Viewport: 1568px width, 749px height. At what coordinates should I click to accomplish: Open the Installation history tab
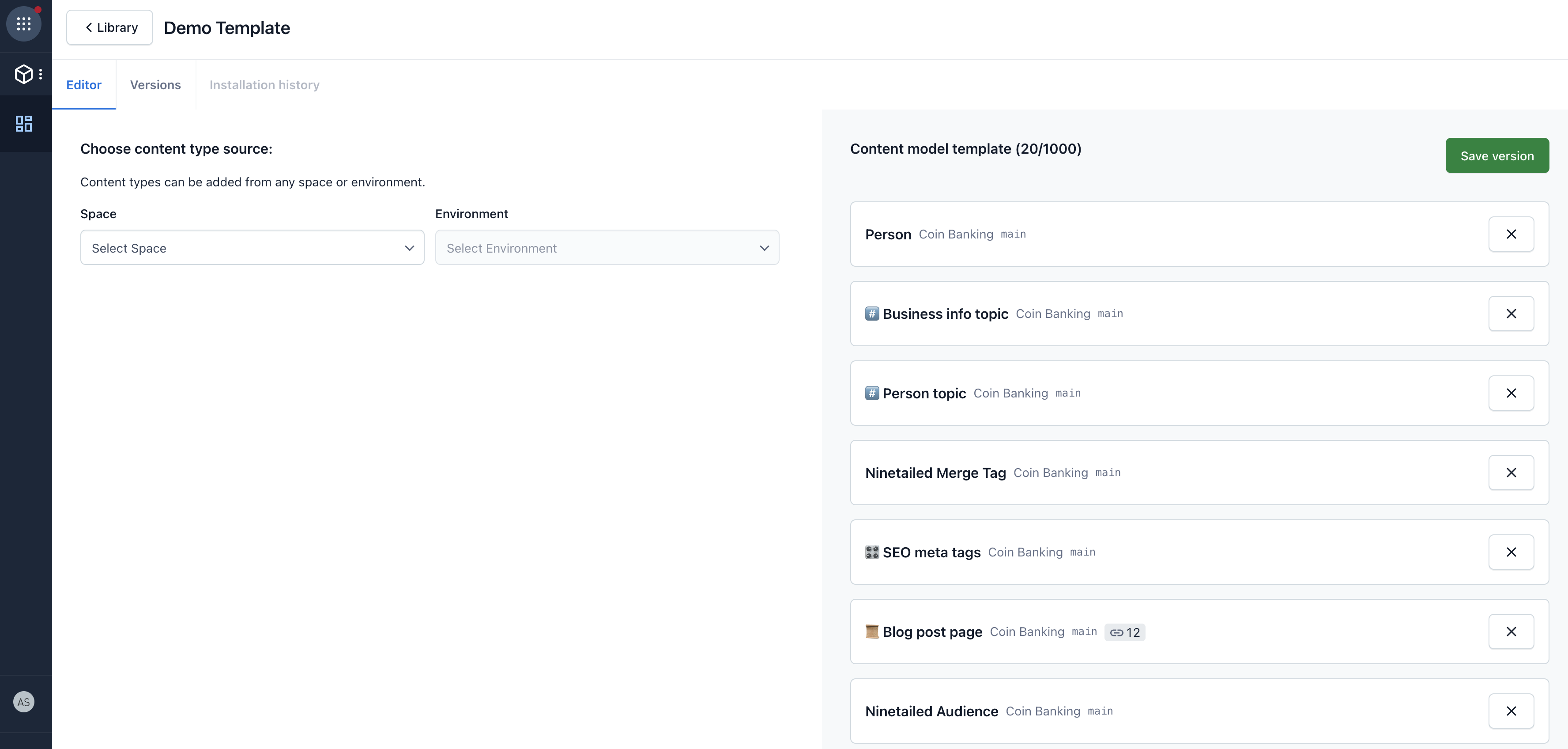(x=264, y=85)
